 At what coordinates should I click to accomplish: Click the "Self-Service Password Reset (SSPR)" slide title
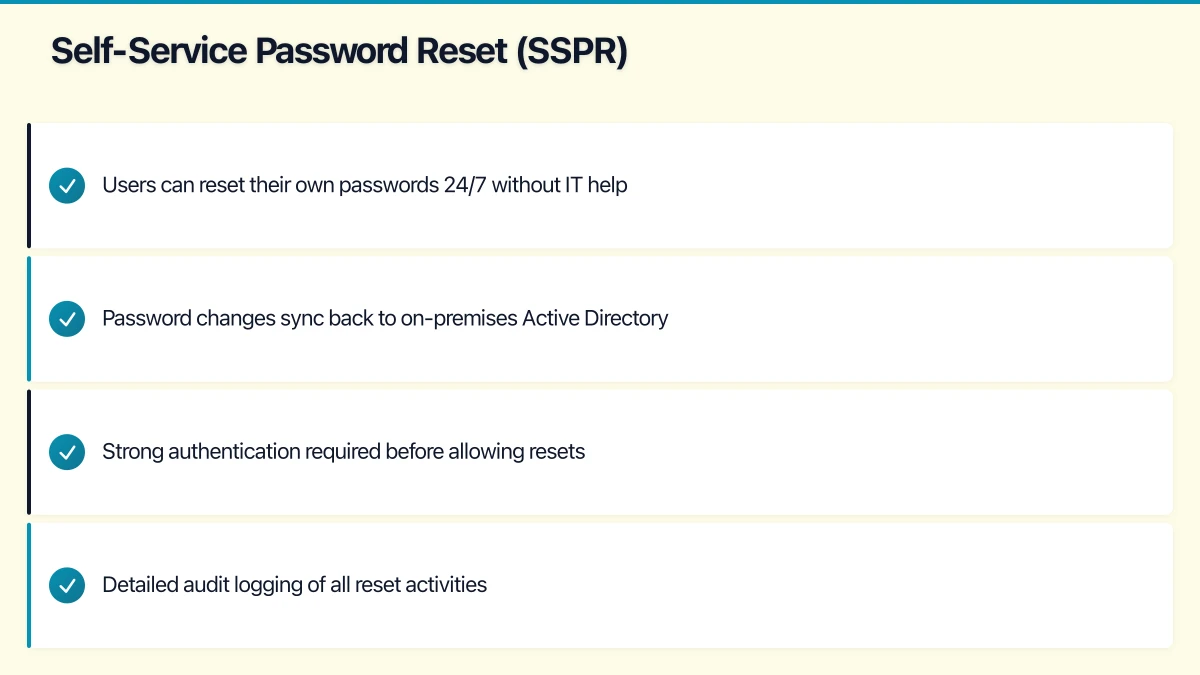tap(339, 51)
